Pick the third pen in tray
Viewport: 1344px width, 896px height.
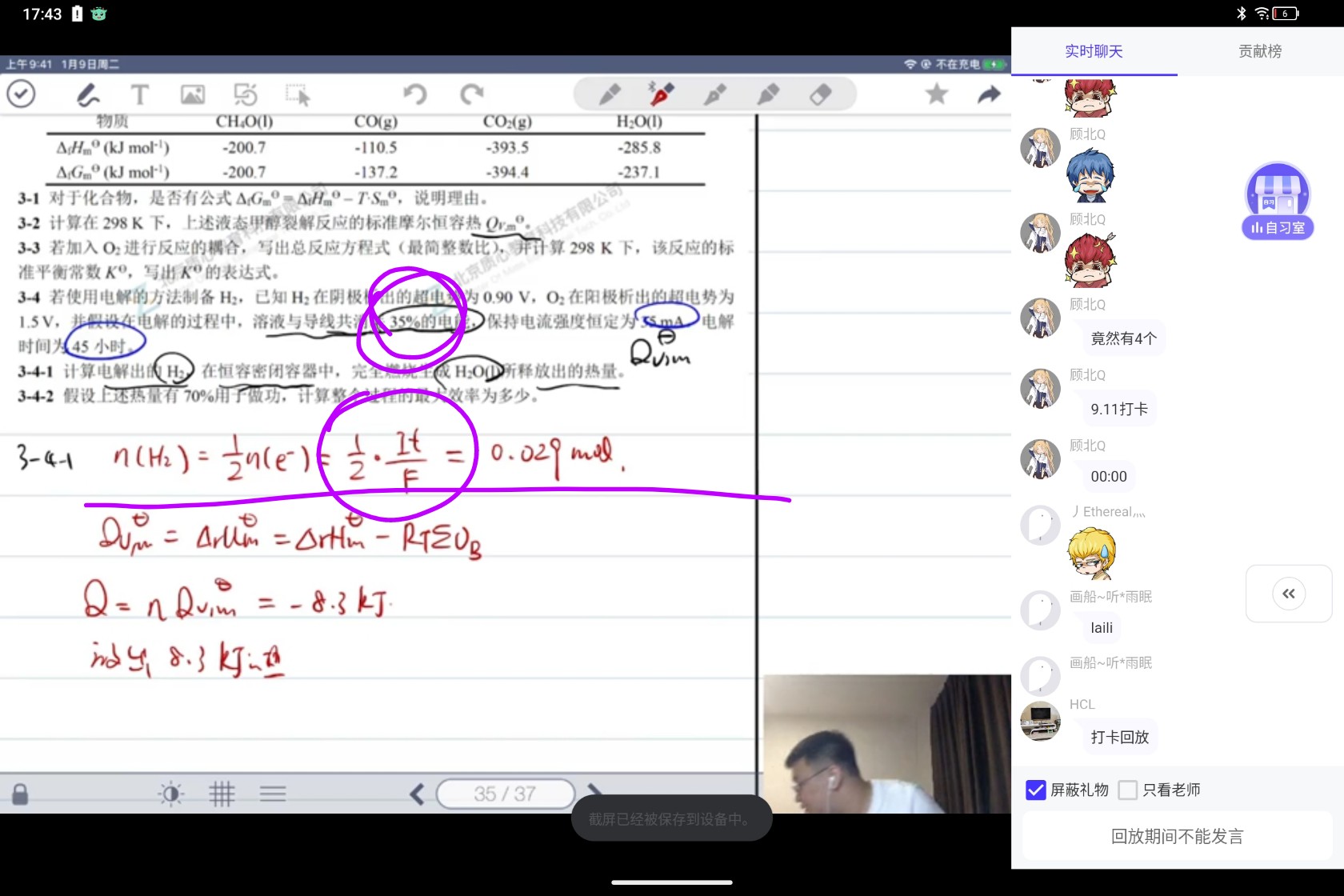714,94
